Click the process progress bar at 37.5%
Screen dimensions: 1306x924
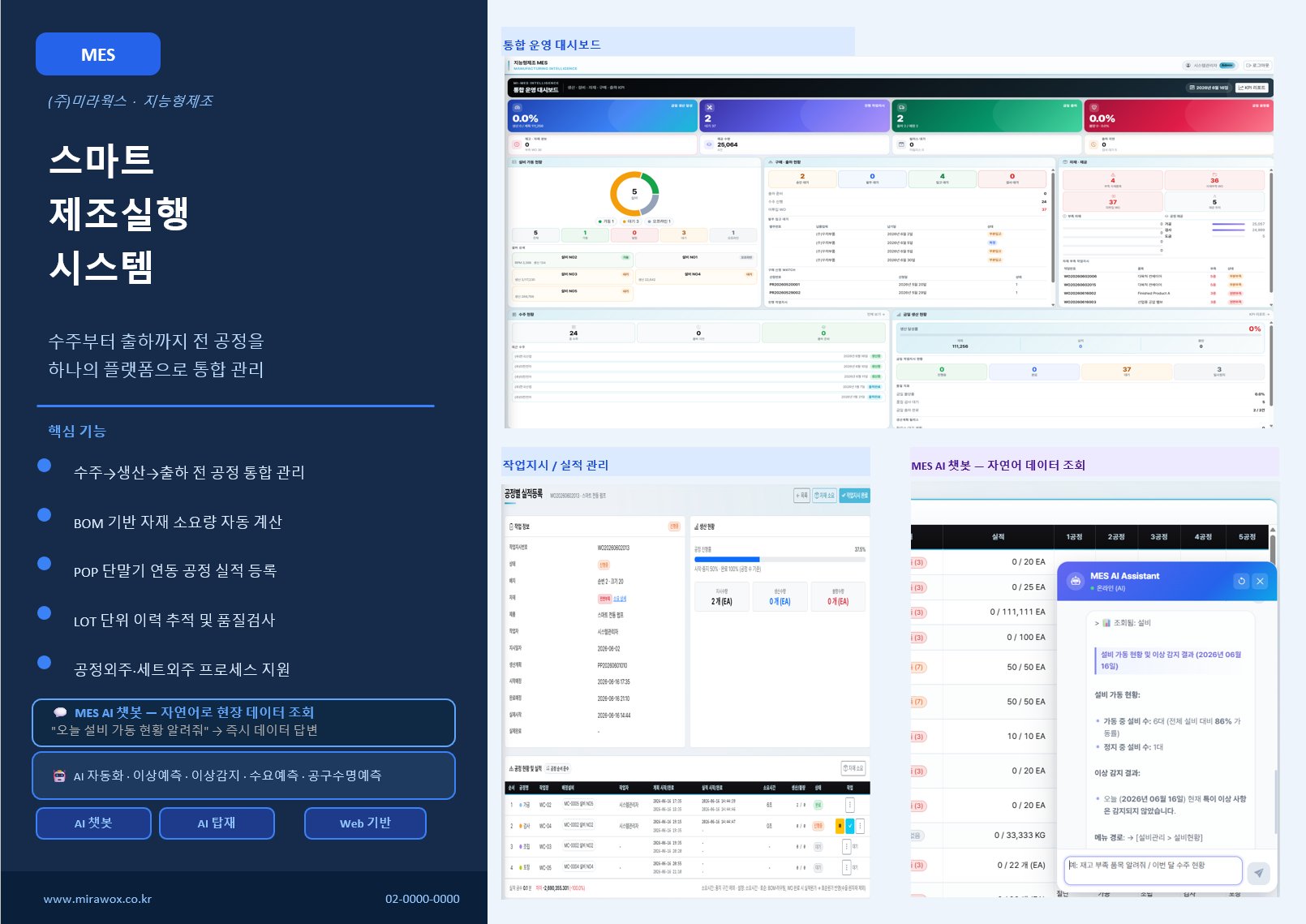tap(780, 560)
